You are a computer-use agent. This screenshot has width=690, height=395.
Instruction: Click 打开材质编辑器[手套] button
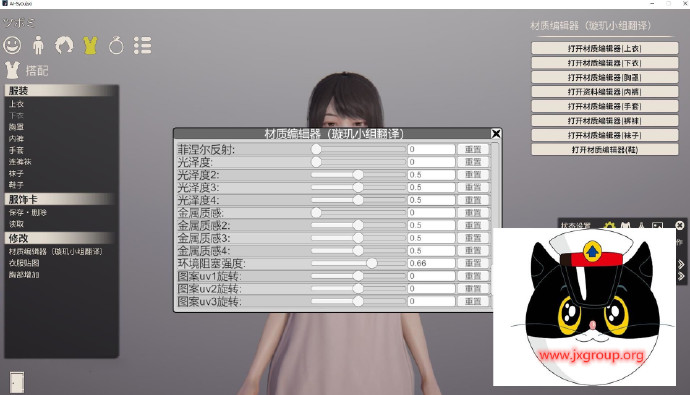(x=605, y=106)
